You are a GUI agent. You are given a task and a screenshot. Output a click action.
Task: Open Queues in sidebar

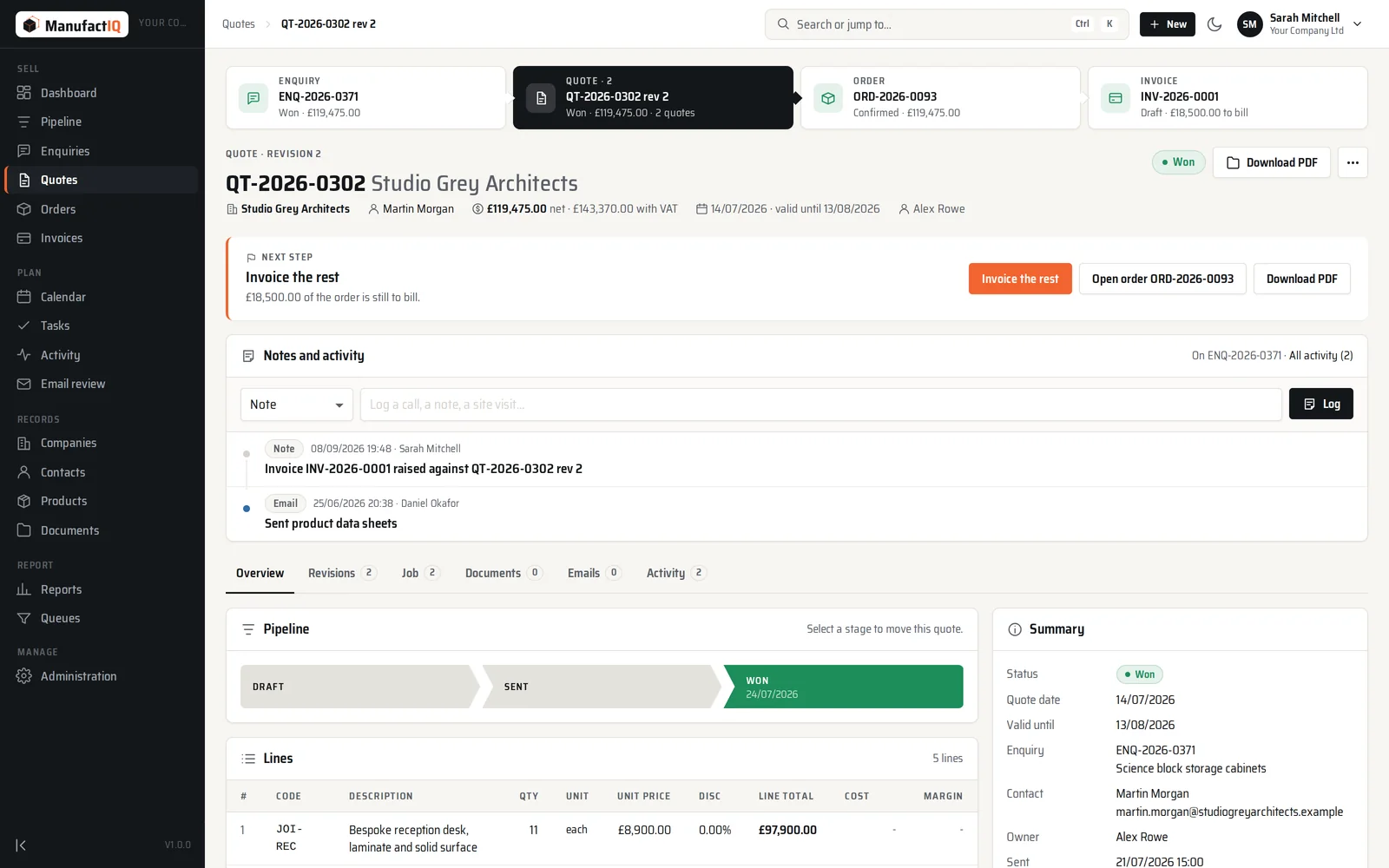click(x=102, y=618)
